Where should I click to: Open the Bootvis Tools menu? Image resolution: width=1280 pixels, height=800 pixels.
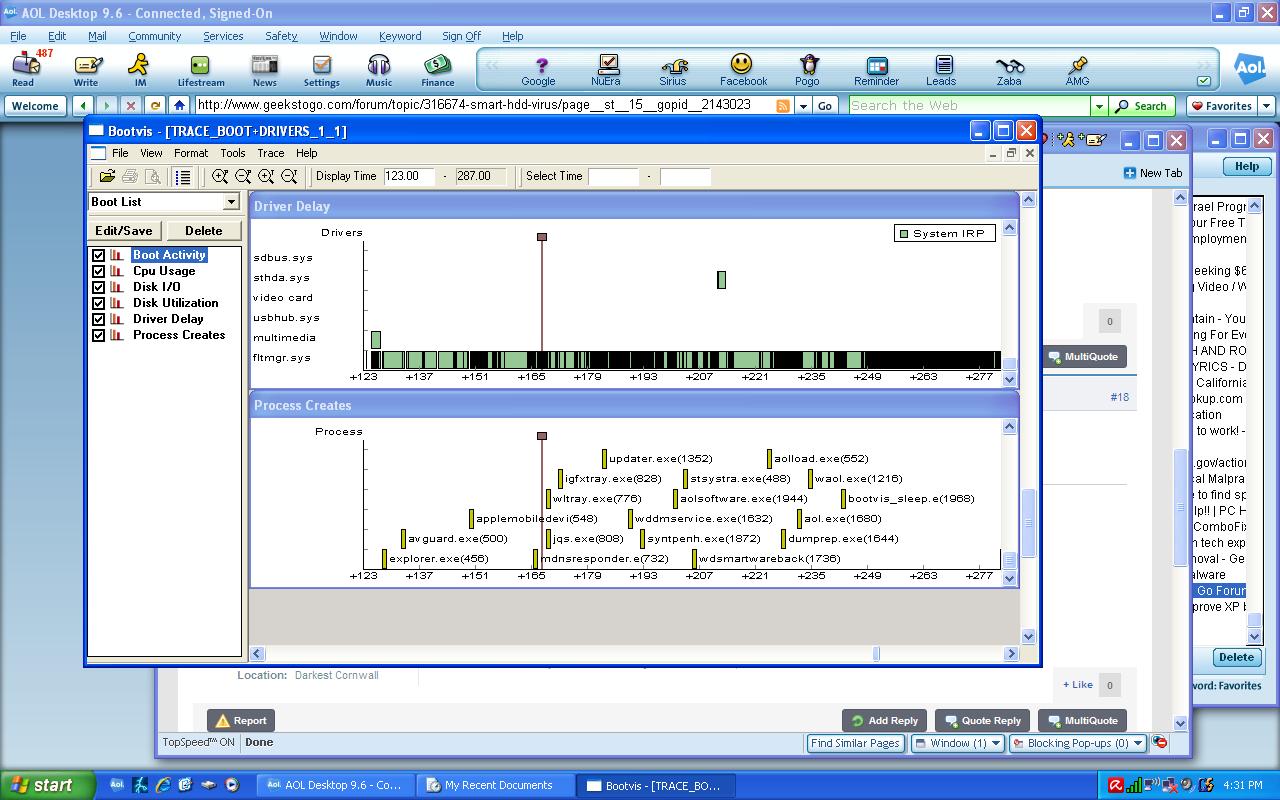(x=232, y=153)
